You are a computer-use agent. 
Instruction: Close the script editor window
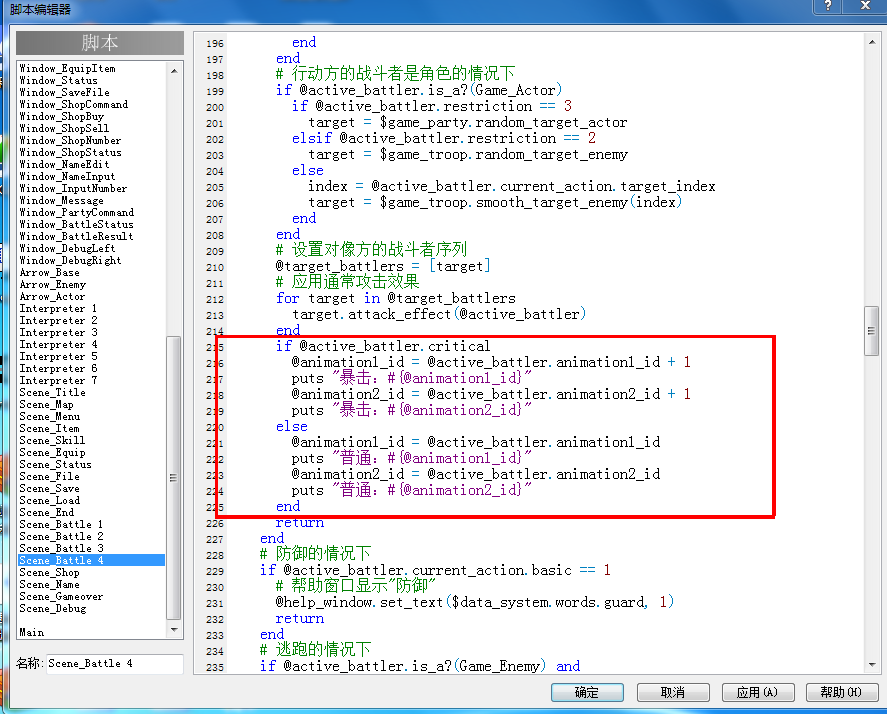864,6
